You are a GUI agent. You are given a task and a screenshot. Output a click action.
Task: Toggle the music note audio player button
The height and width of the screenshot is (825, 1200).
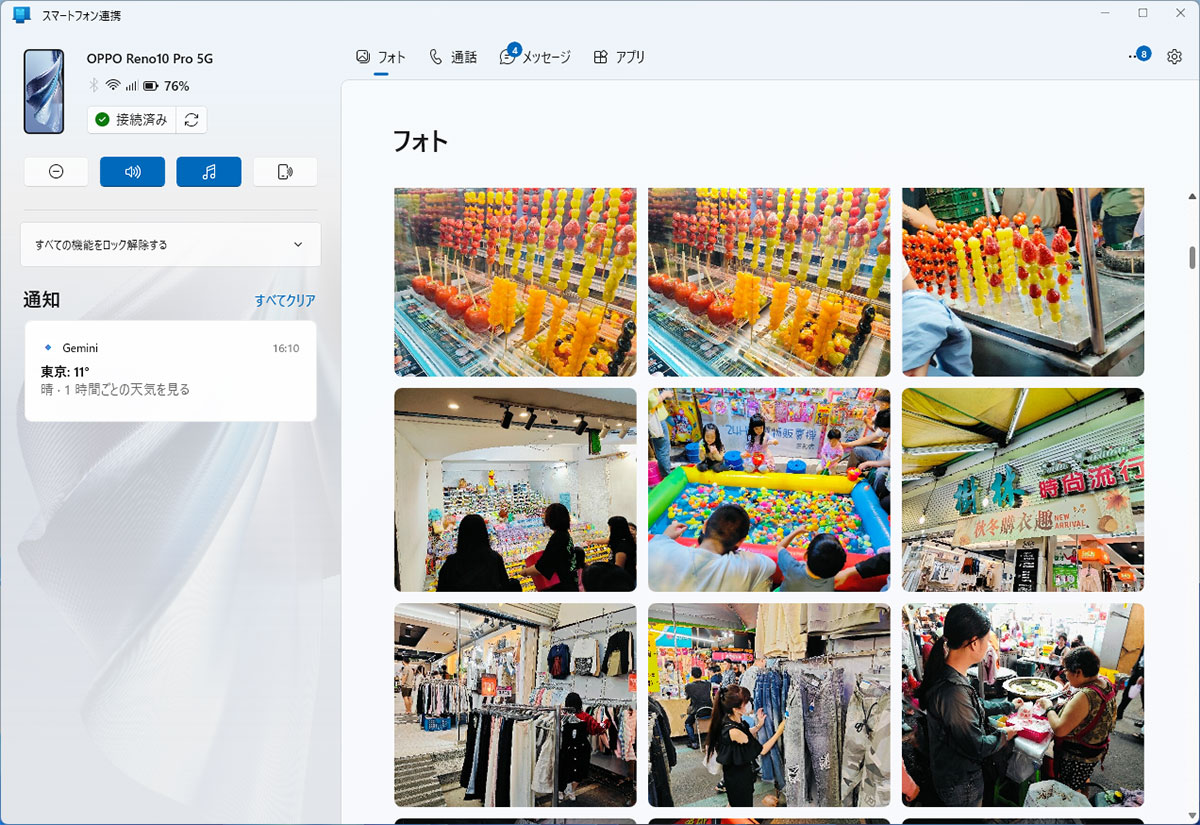pos(209,172)
